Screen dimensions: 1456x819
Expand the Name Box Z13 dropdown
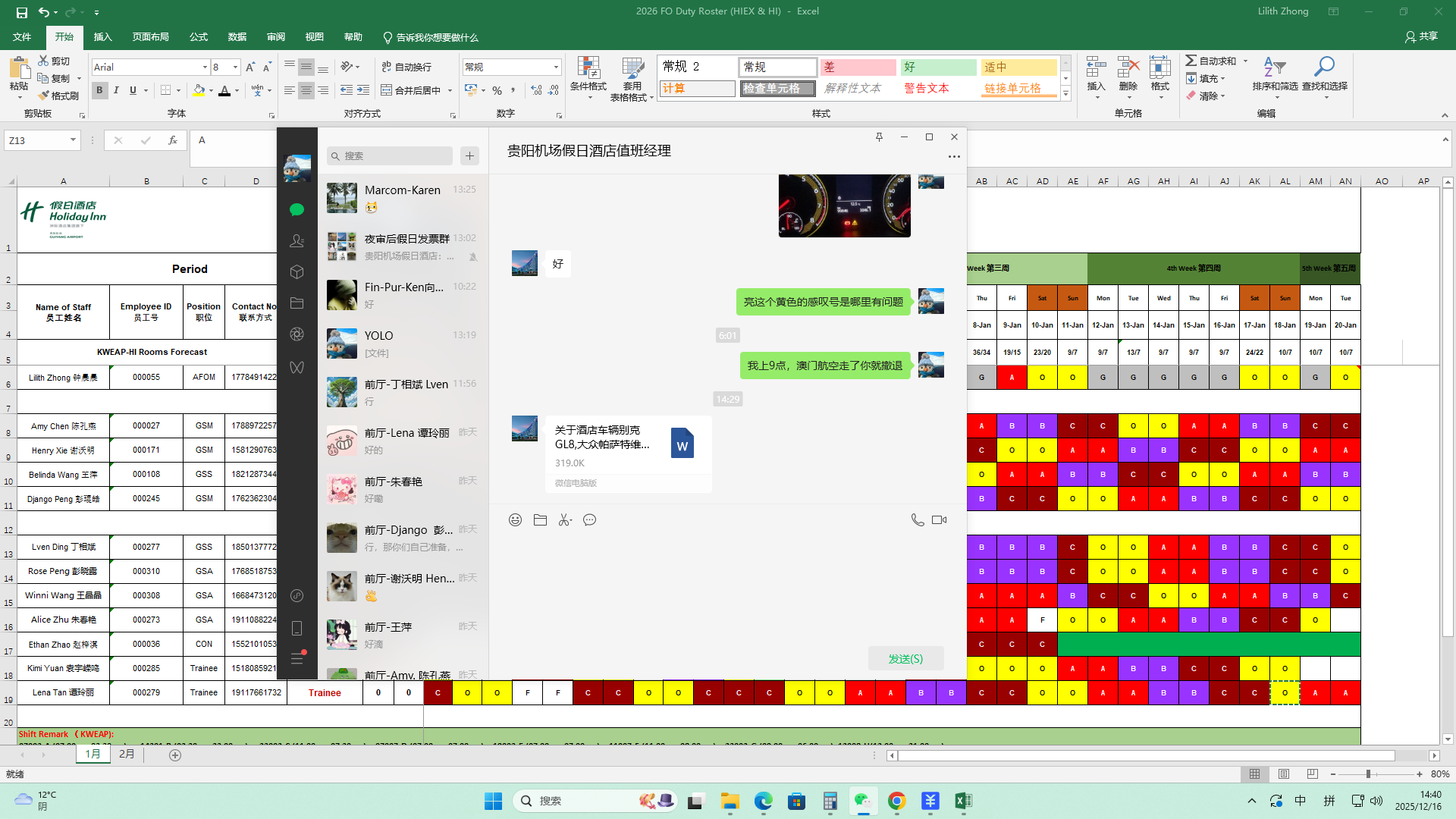click(73, 140)
